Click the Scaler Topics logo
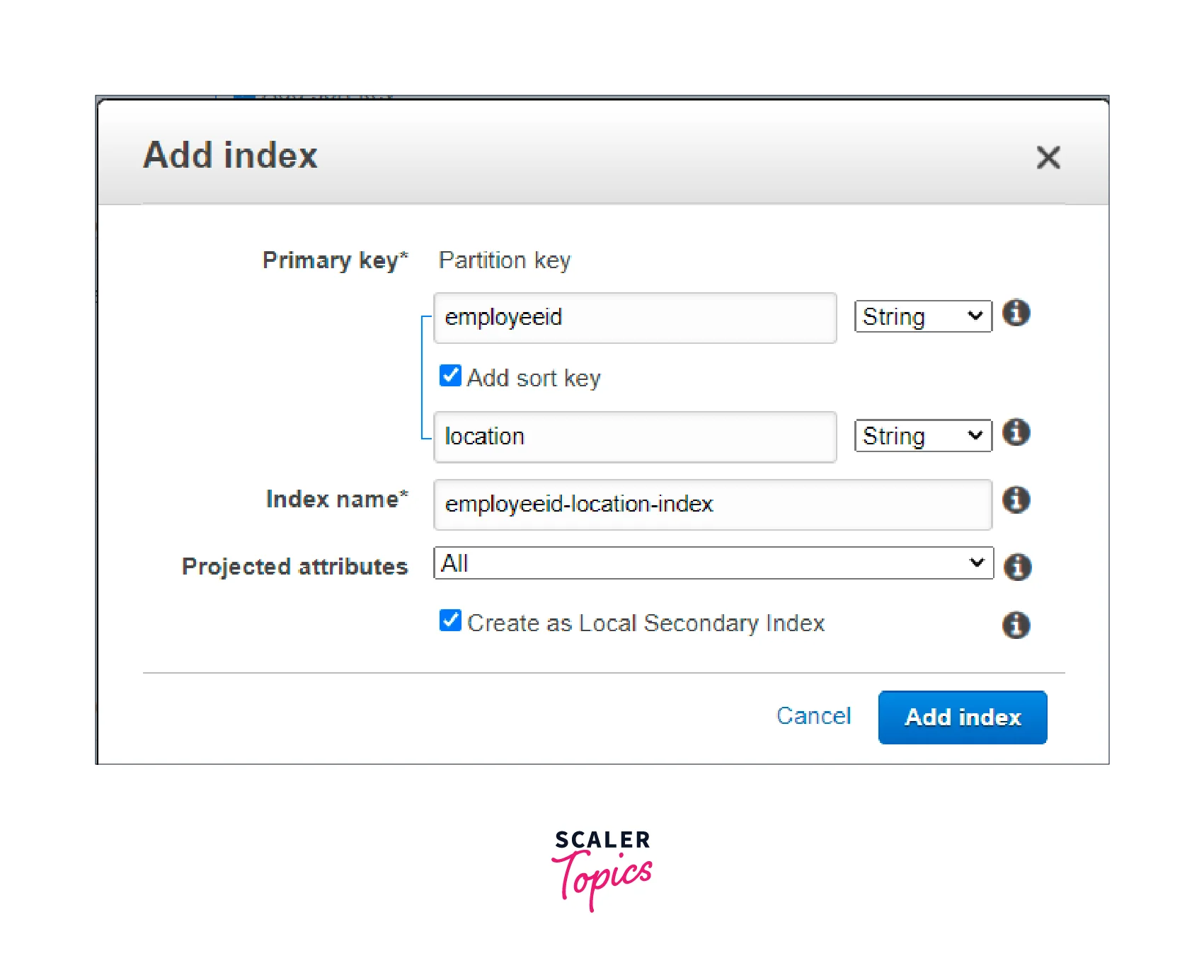 (x=602, y=870)
